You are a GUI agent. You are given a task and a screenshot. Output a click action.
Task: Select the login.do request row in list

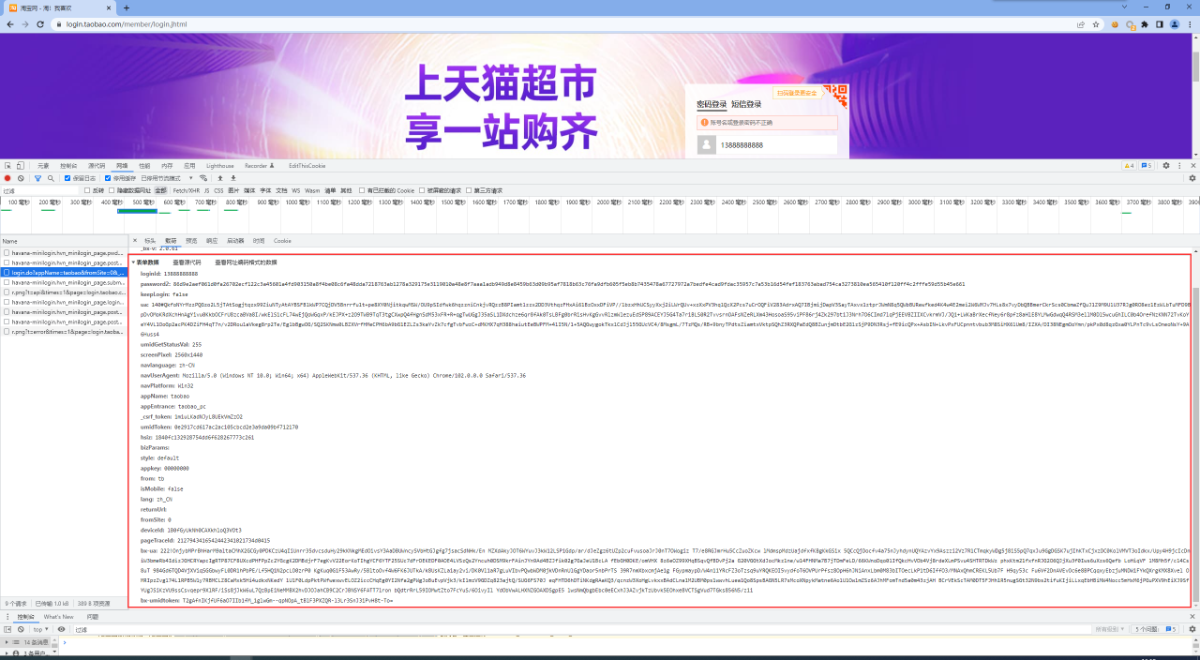click(64, 272)
